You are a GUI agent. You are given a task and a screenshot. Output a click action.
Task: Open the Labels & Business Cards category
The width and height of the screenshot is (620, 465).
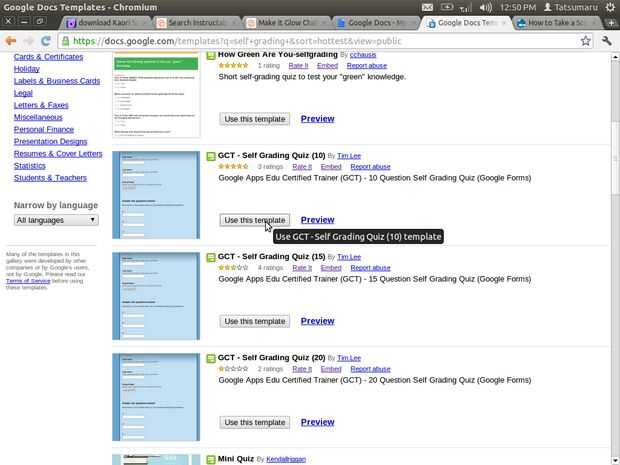(x=57, y=81)
